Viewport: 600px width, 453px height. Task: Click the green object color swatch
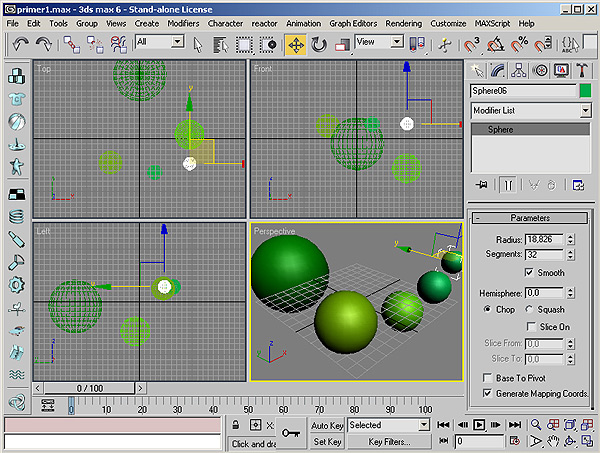pyautogui.click(x=585, y=91)
